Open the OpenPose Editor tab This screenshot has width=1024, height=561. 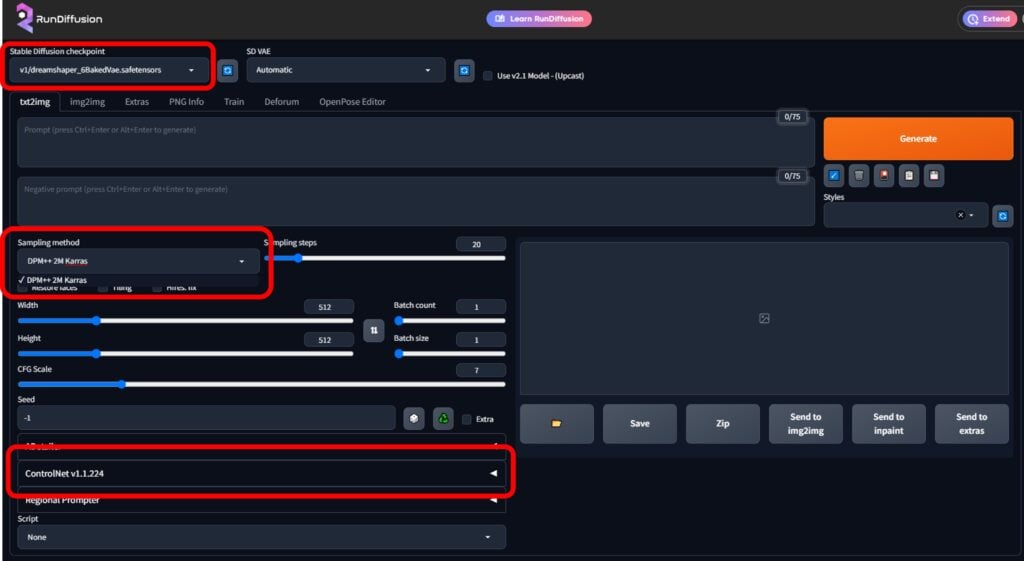pos(352,102)
